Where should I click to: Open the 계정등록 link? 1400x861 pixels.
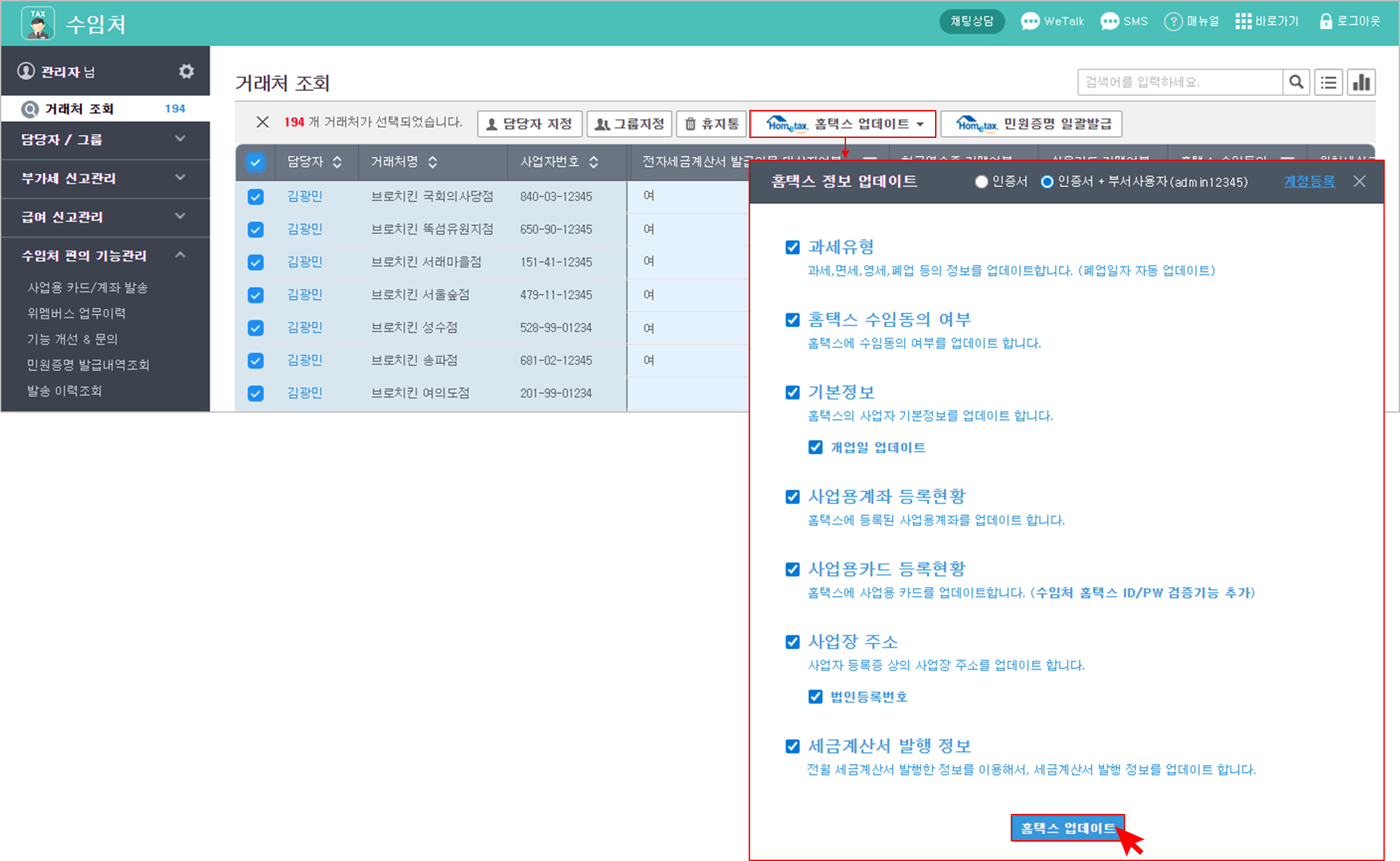coord(1309,182)
